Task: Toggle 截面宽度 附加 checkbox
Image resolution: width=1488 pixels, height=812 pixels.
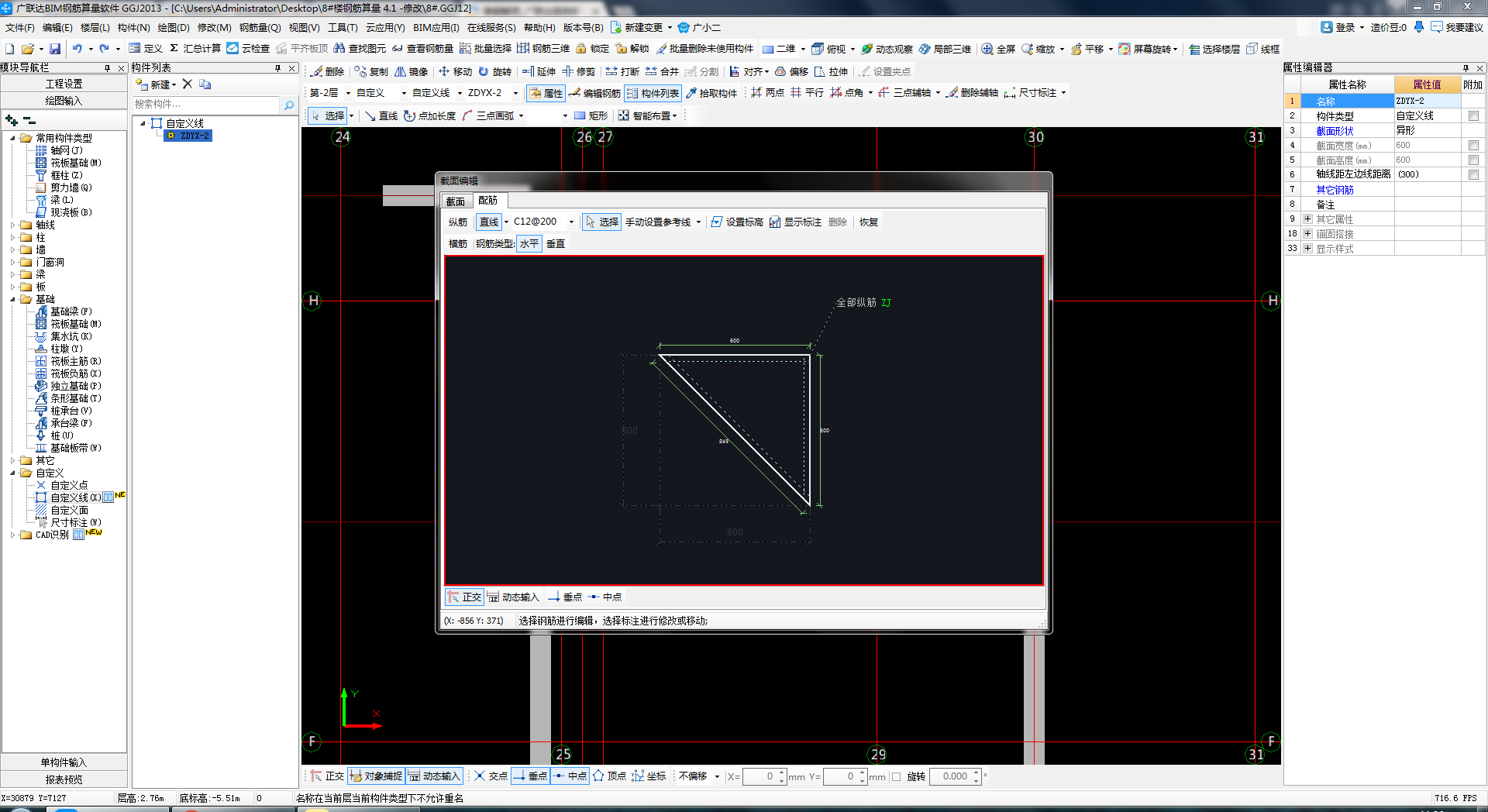Action: 1473,145
